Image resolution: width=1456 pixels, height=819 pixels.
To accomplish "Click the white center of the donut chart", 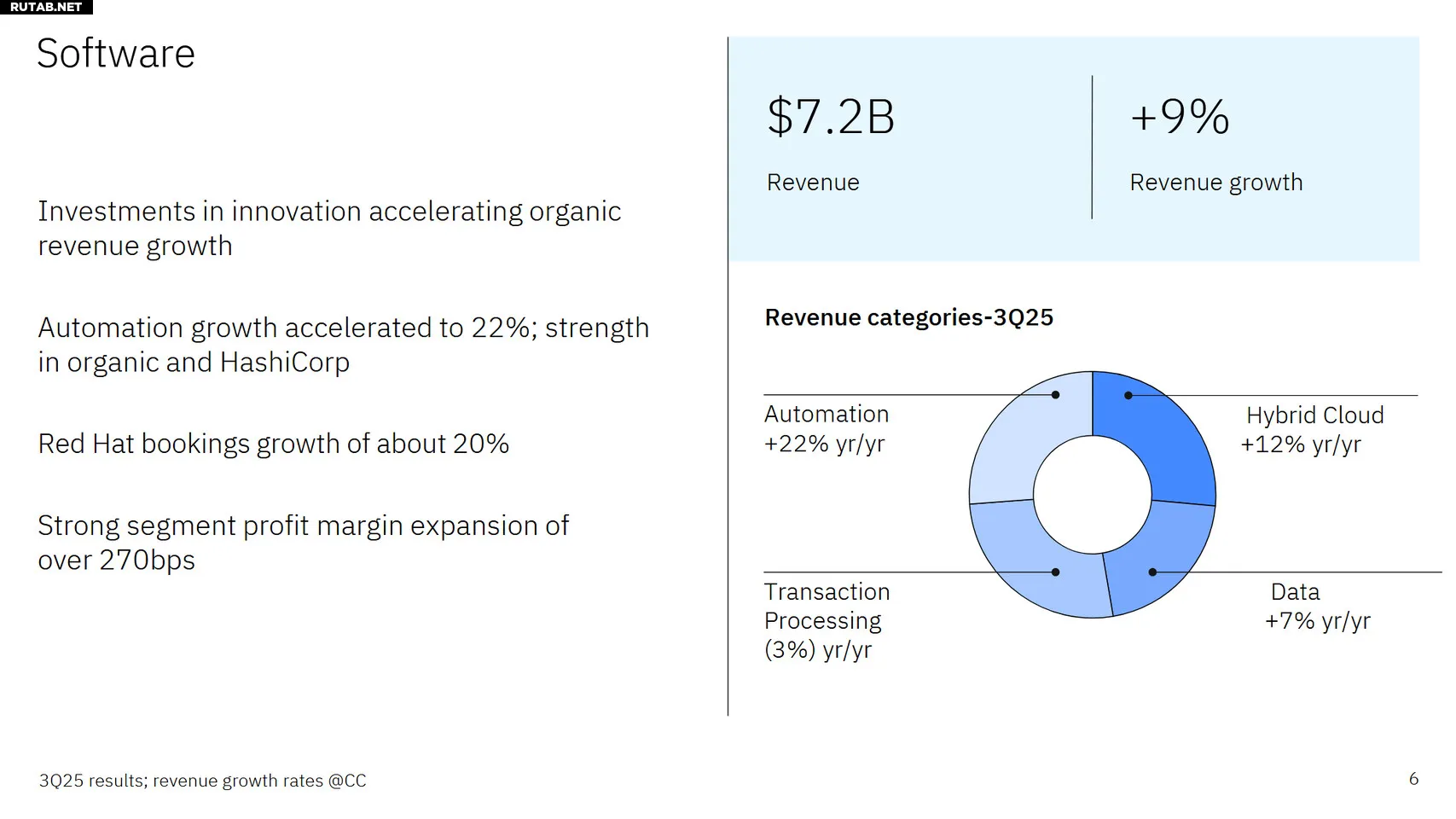I will click(1092, 495).
